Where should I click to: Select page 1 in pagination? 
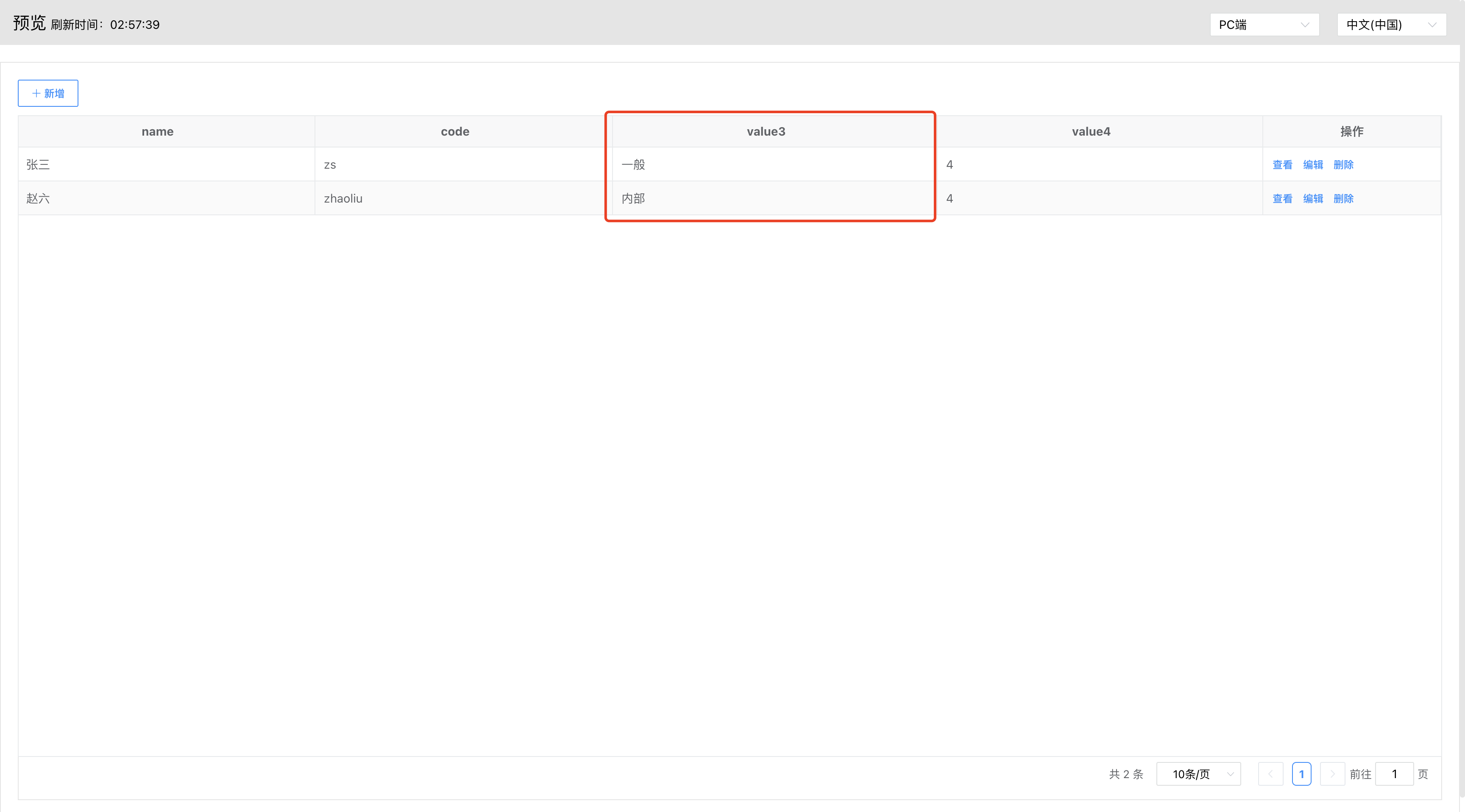[1301, 774]
